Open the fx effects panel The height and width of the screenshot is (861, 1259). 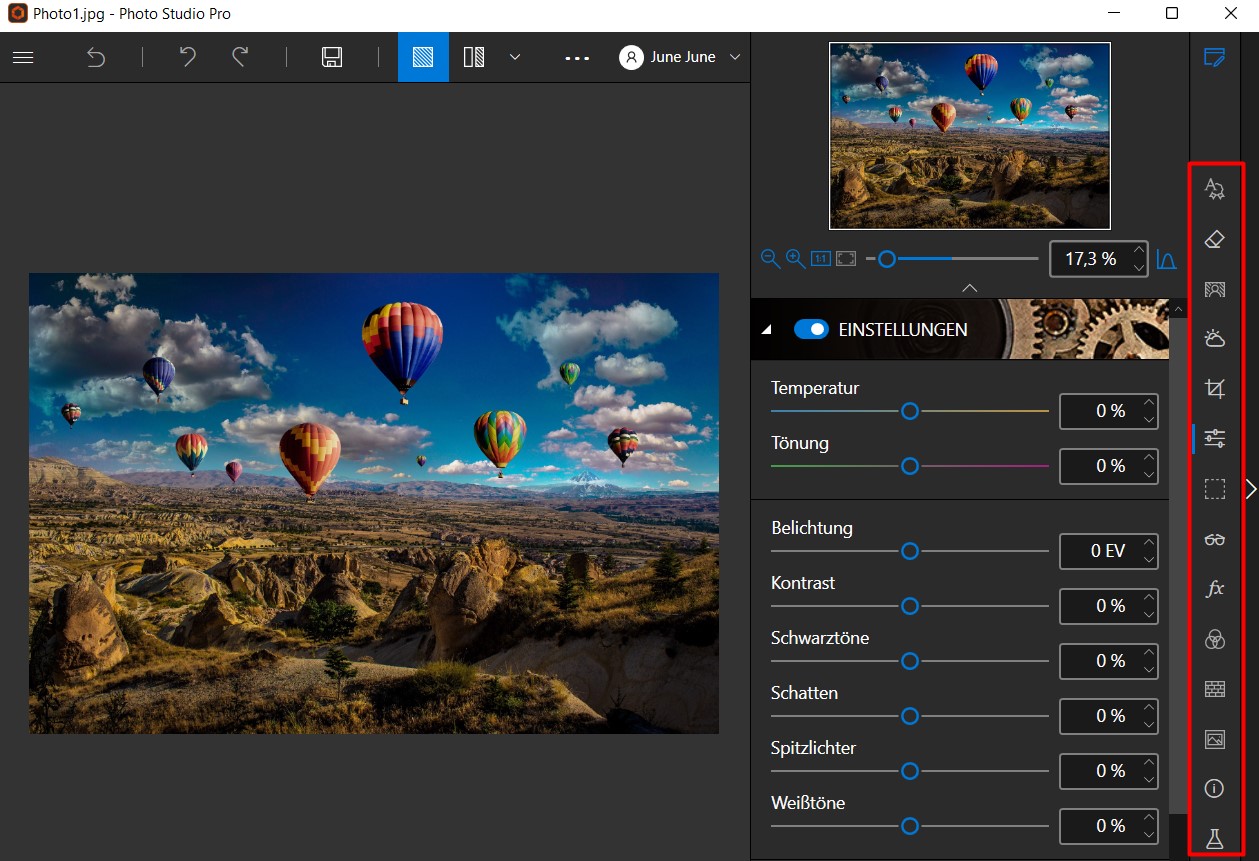click(1215, 589)
